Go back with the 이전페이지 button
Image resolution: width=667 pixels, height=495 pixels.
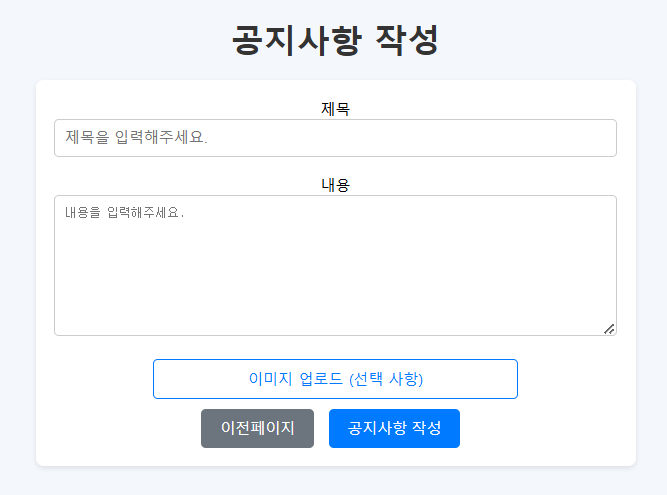[x=257, y=428]
